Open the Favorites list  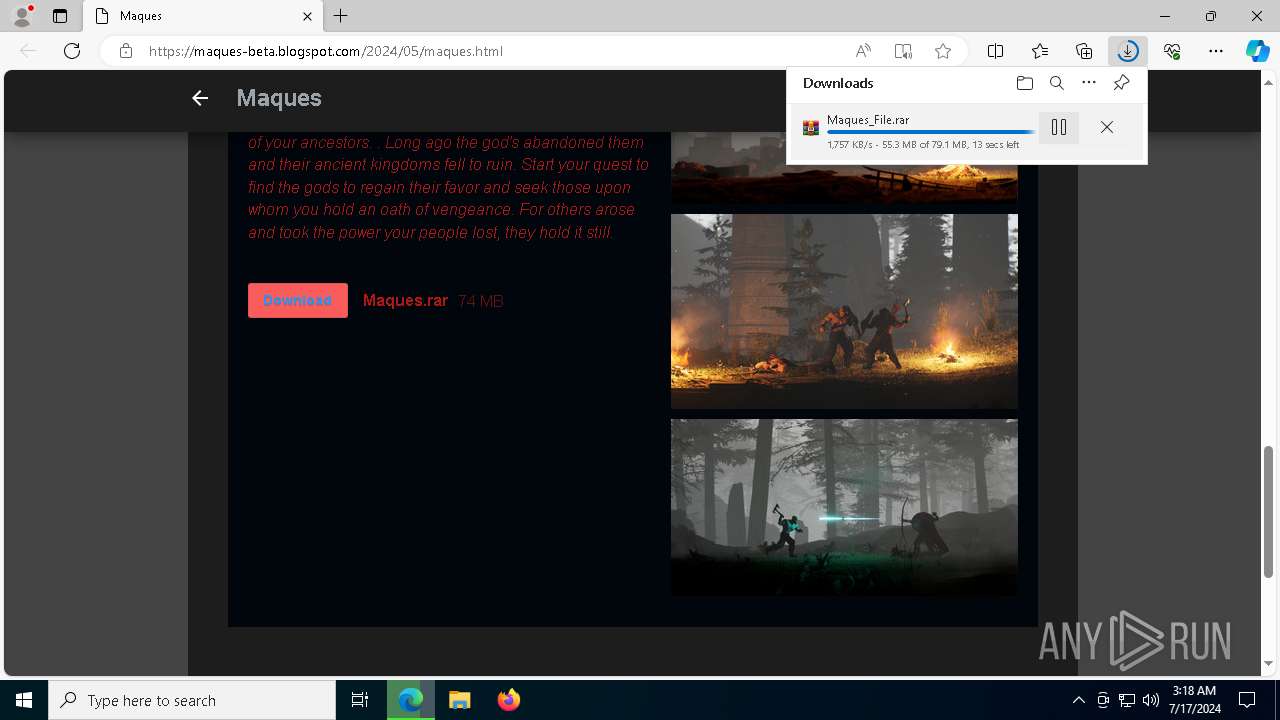pyautogui.click(x=1040, y=51)
